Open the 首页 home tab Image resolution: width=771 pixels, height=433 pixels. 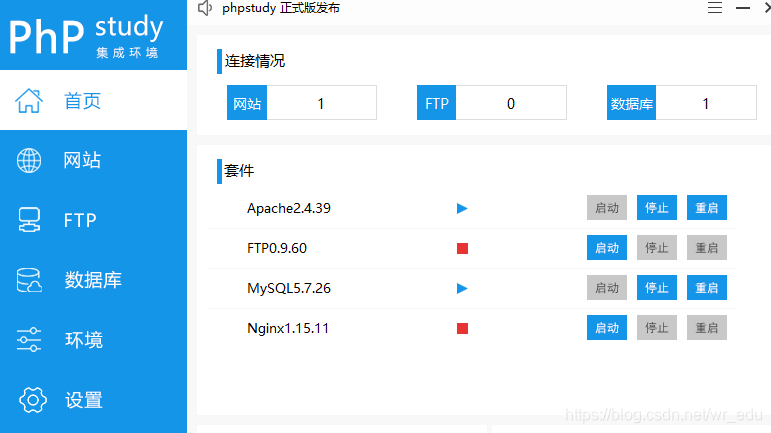click(93, 101)
